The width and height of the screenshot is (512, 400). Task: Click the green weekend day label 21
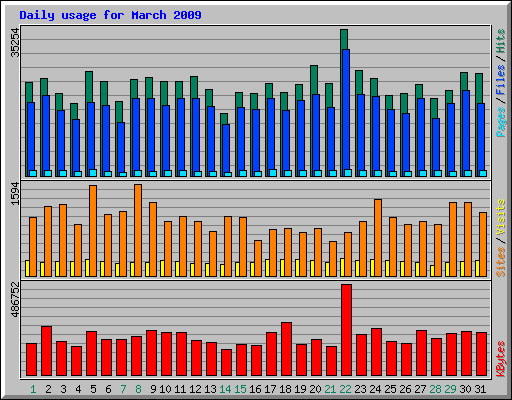coord(330,389)
